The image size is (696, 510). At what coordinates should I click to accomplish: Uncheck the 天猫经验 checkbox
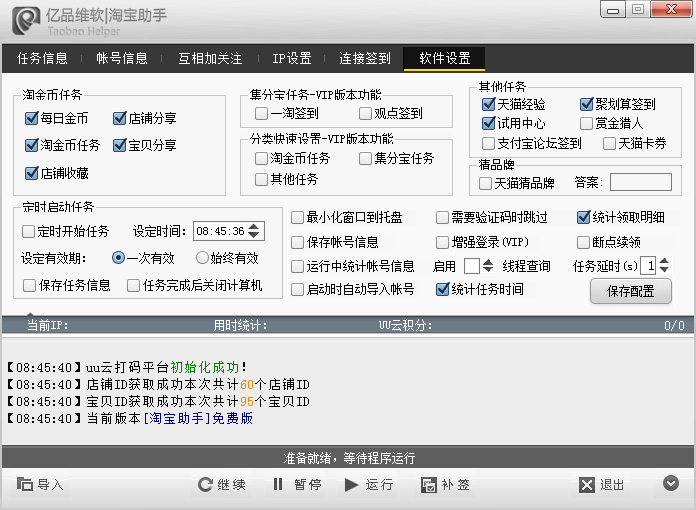489,104
